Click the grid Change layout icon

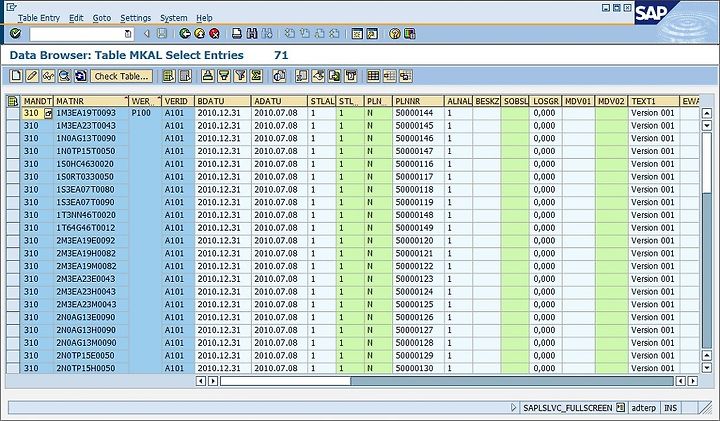(x=373, y=76)
